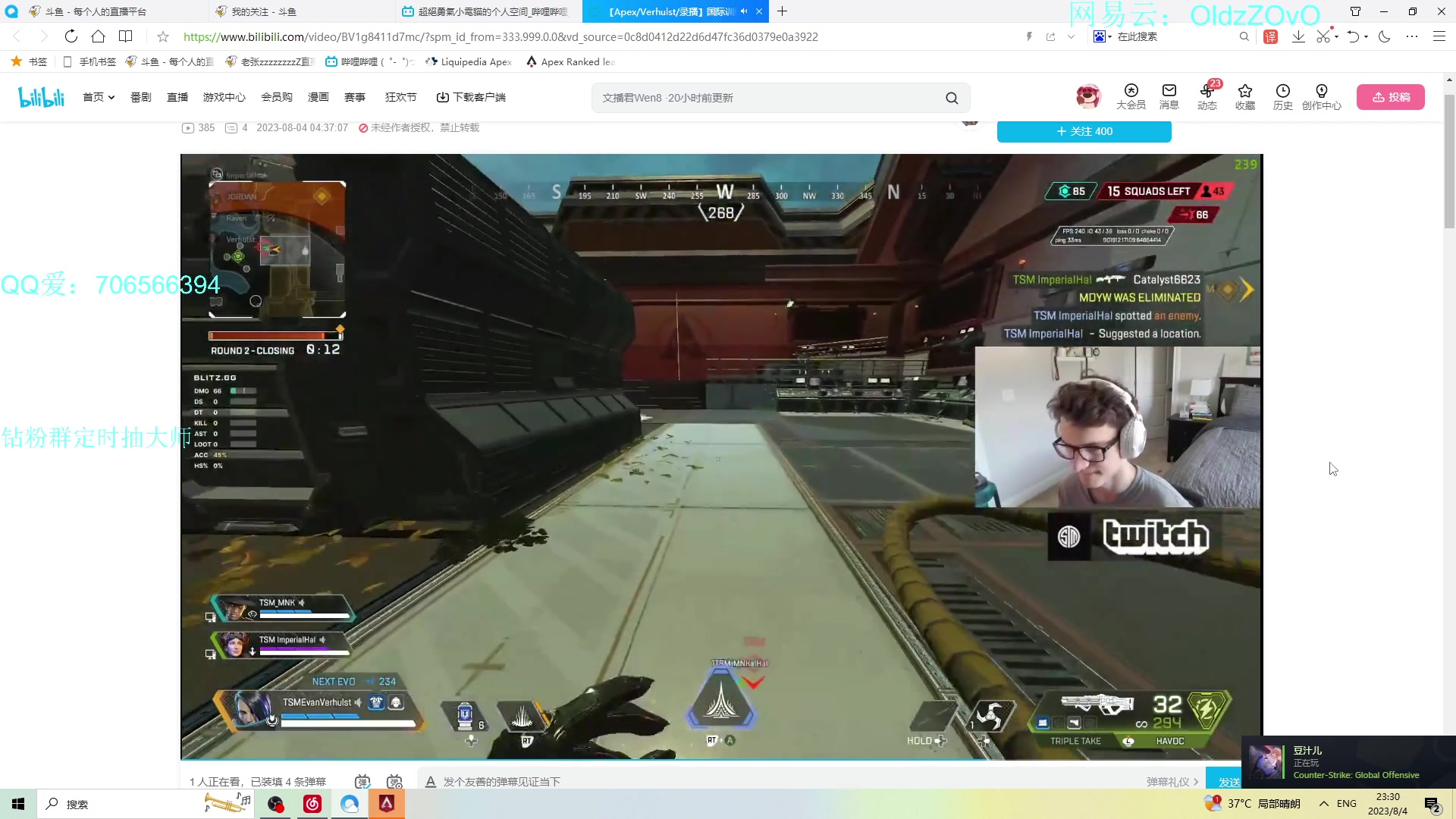The image size is (1456, 819).
Task: Click the browser address URL bar
Action: 500,36
